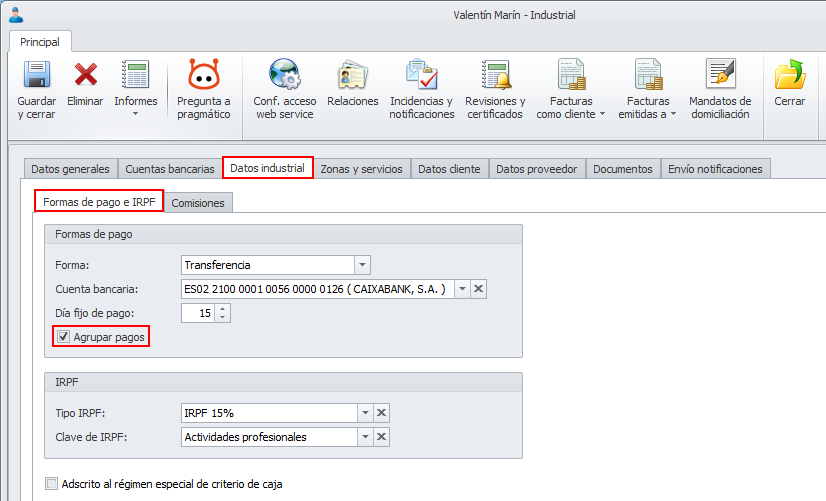Clear the Clave de IRPF field with X
This screenshot has height=501, width=826.
381,437
